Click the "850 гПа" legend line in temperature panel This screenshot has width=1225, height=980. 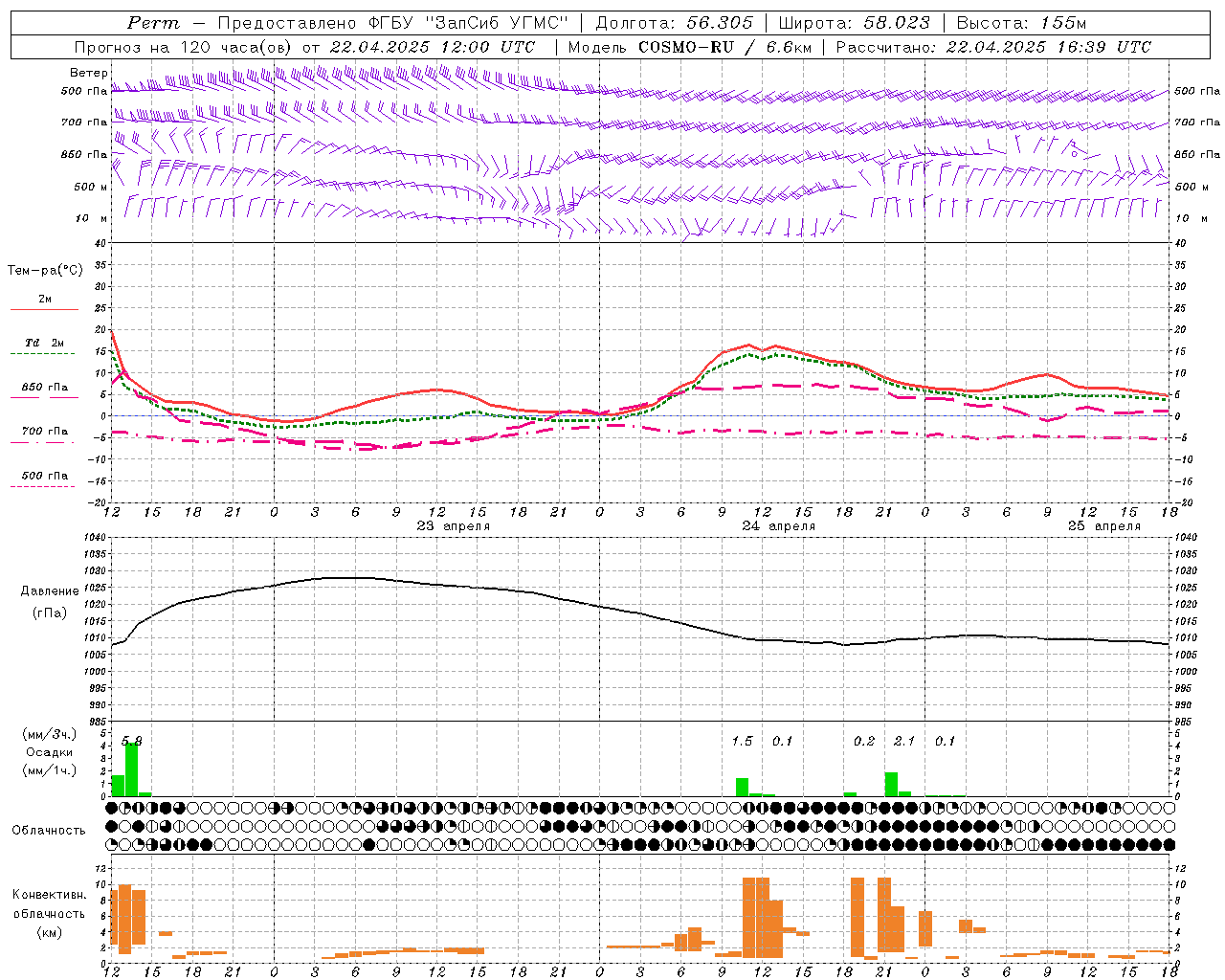[44, 397]
